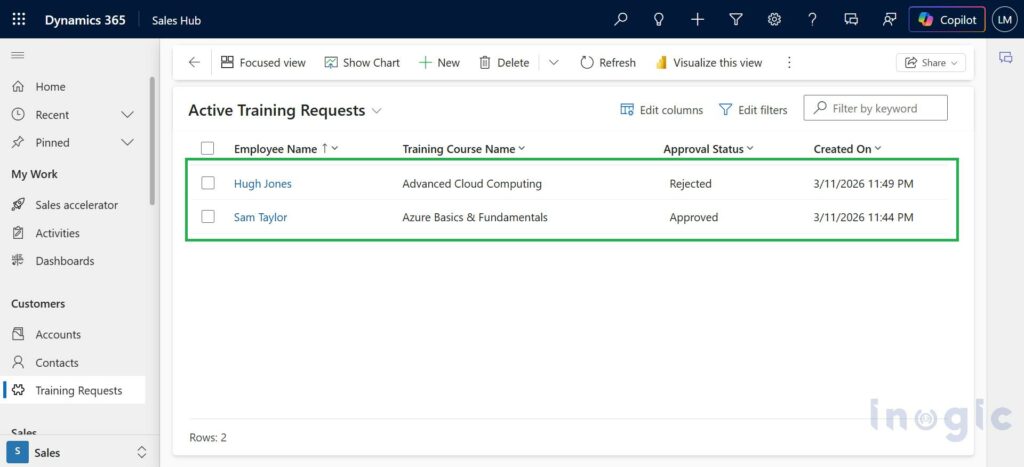This screenshot has width=1024, height=467.
Task: Open Recent in the sidebar
Action: tap(52, 114)
